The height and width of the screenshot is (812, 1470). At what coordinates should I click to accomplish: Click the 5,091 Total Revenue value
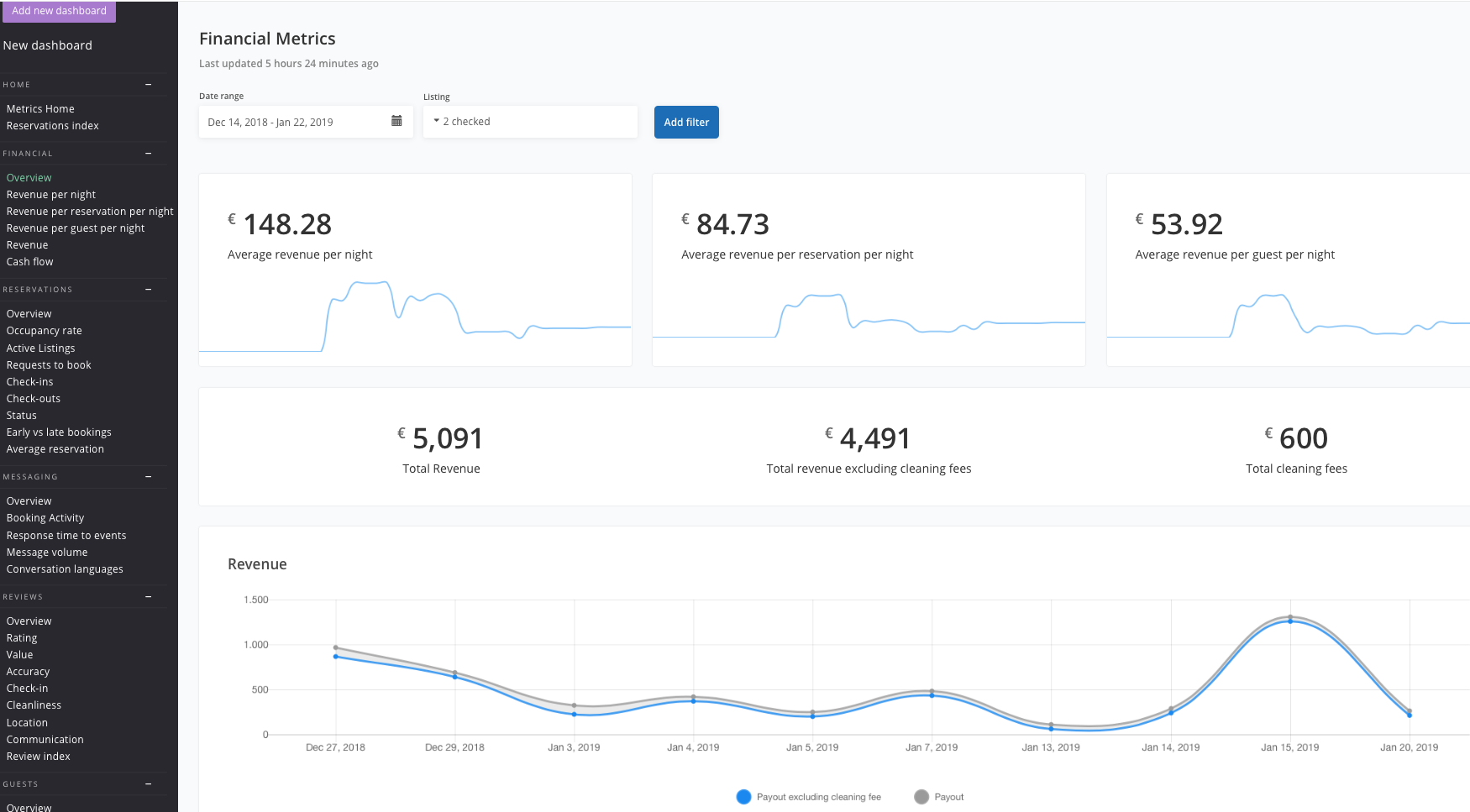pos(448,438)
